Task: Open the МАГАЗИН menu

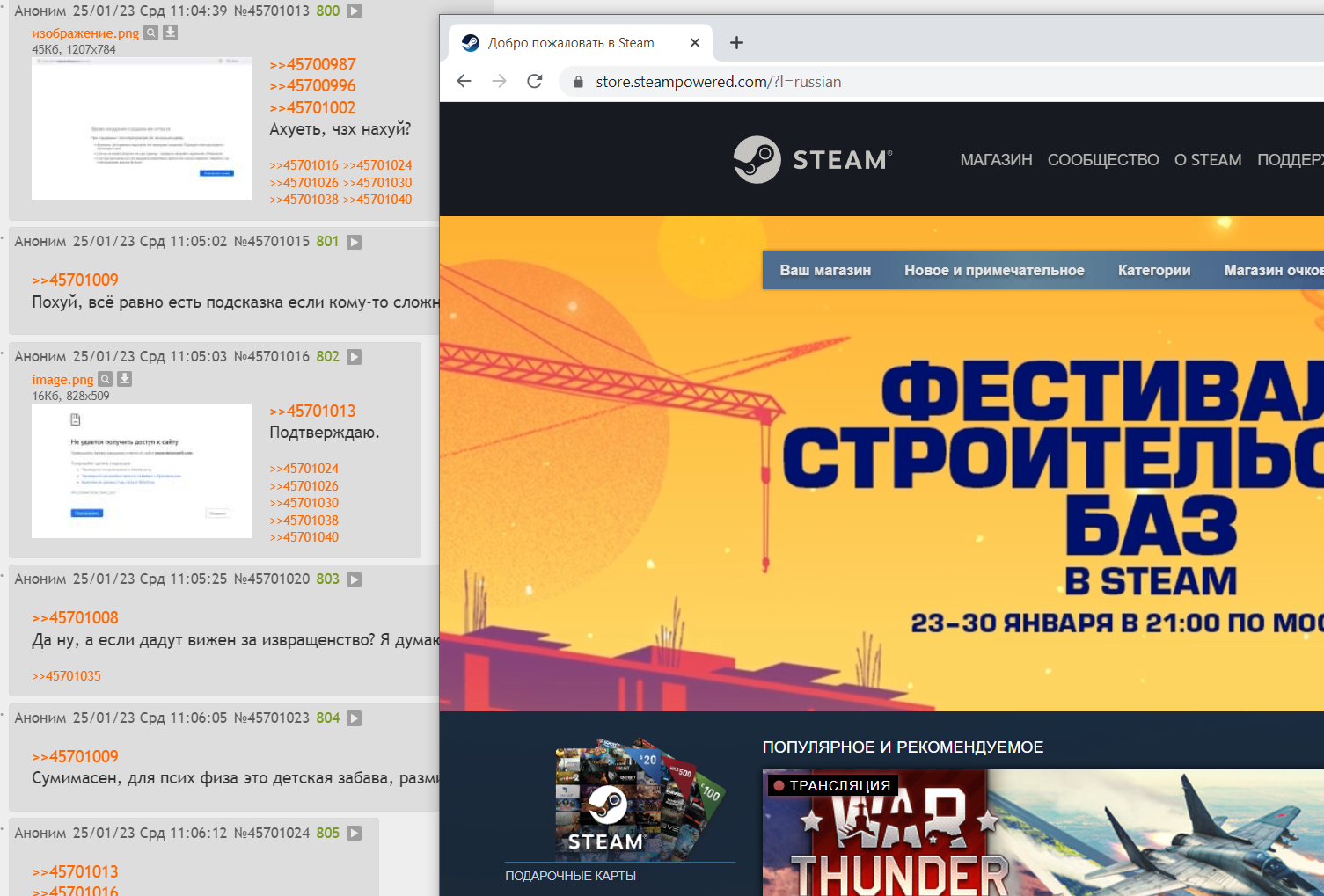Action: click(996, 160)
